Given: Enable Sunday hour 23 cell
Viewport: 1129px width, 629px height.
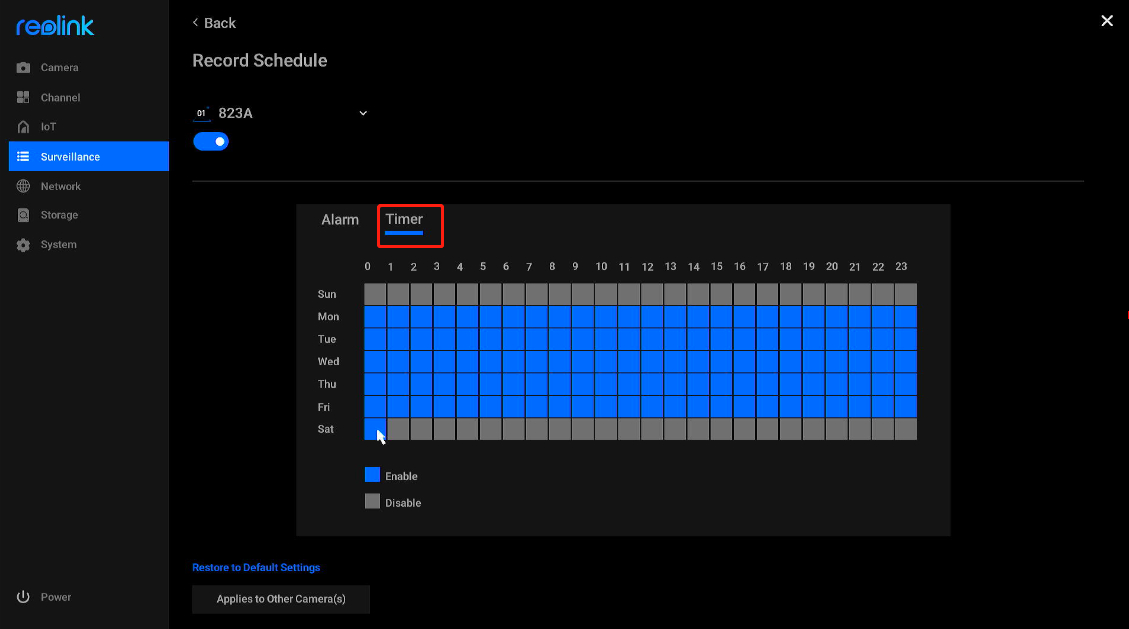Looking at the screenshot, I should (906, 294).
